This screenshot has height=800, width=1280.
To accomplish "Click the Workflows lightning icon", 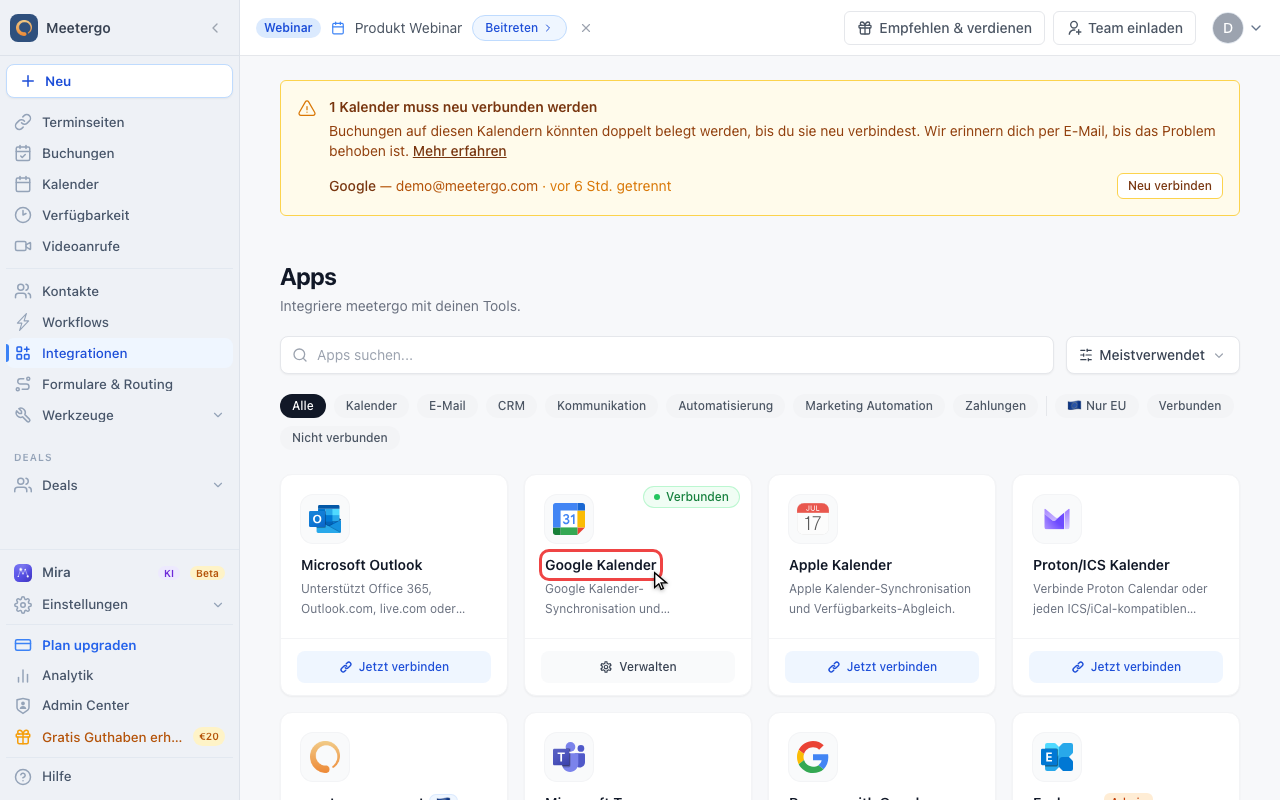I will 23,322.
